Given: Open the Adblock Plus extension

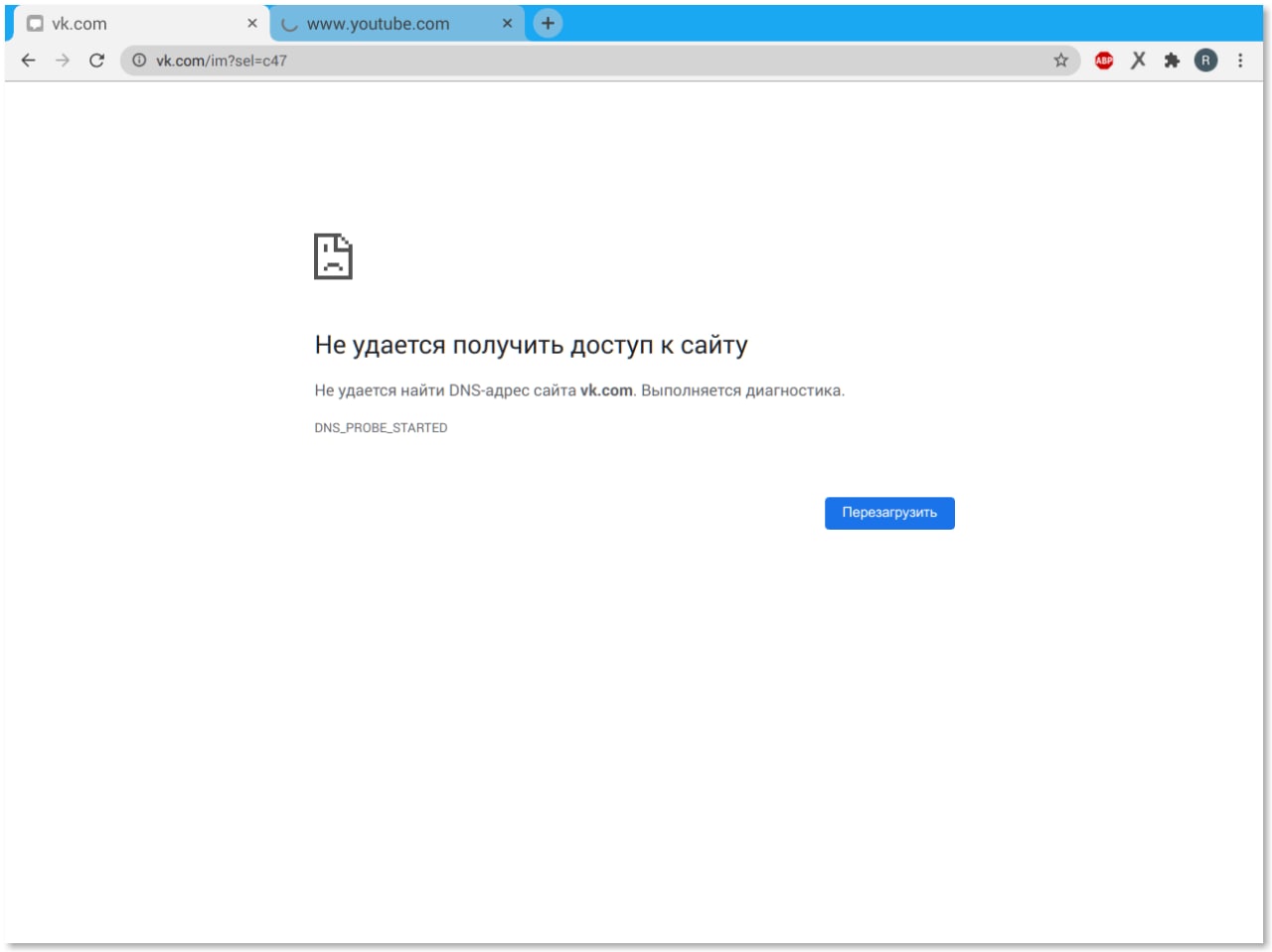Looking at the screenshot, I should (1104, 61).
